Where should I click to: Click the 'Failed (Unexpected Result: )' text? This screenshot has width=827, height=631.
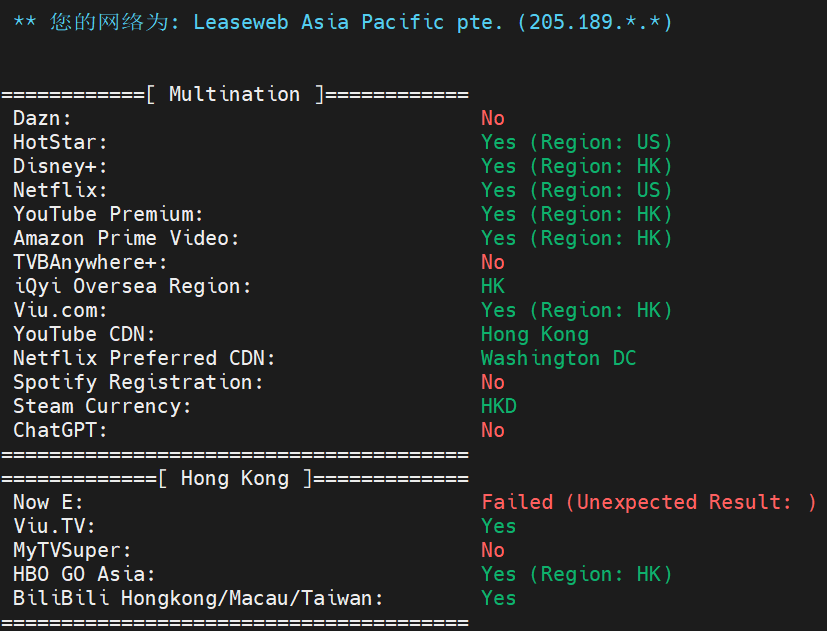648,503
